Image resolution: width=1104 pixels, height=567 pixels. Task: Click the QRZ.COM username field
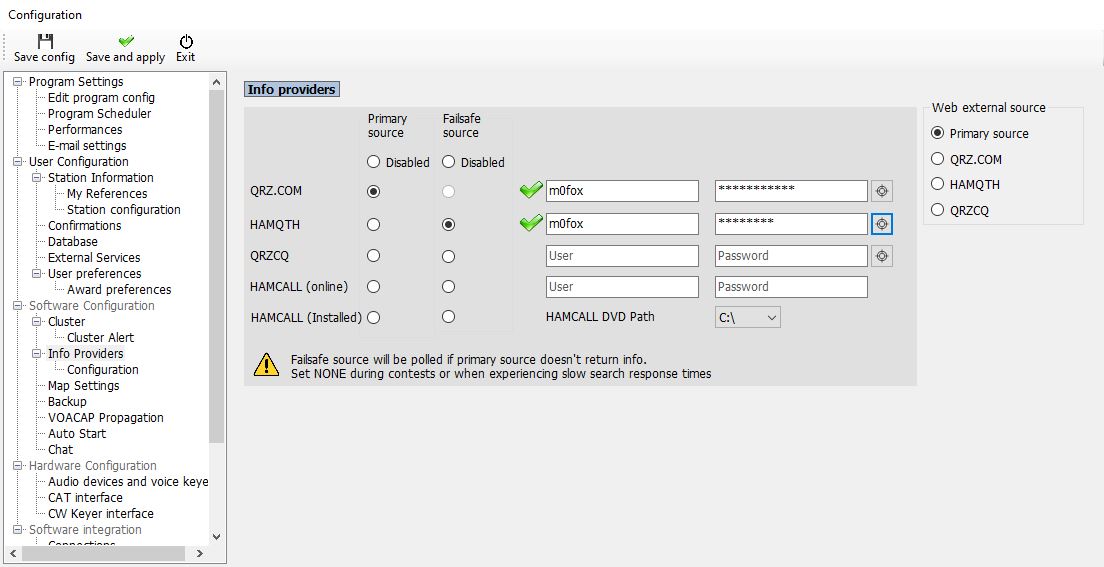622,191
